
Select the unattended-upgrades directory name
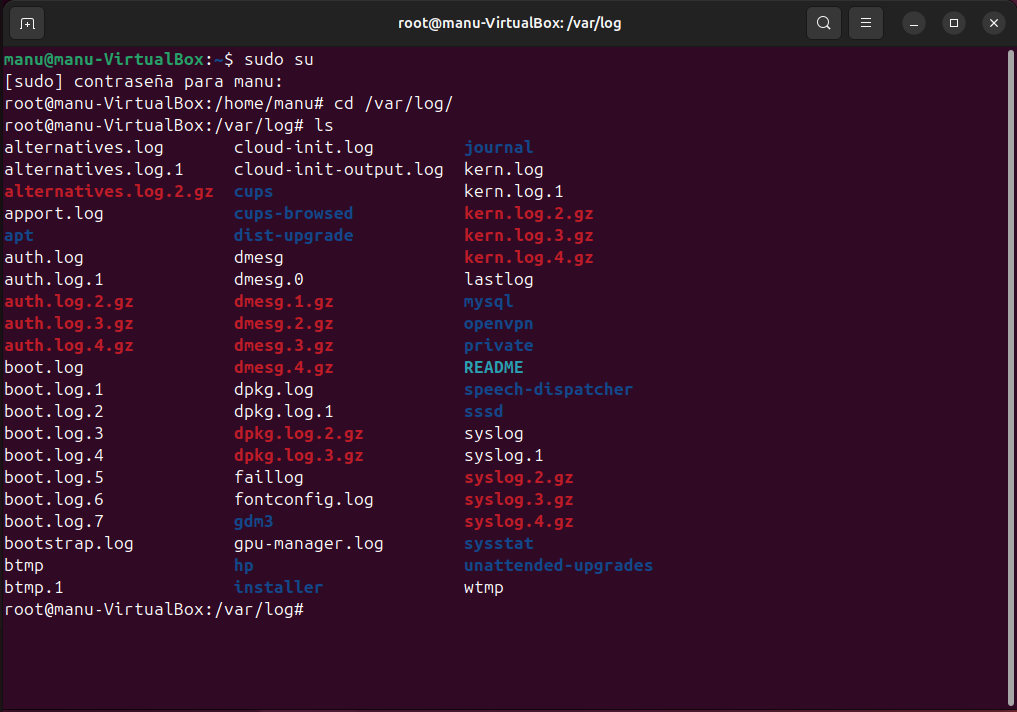pyautogui.click(x=558, y=566)
